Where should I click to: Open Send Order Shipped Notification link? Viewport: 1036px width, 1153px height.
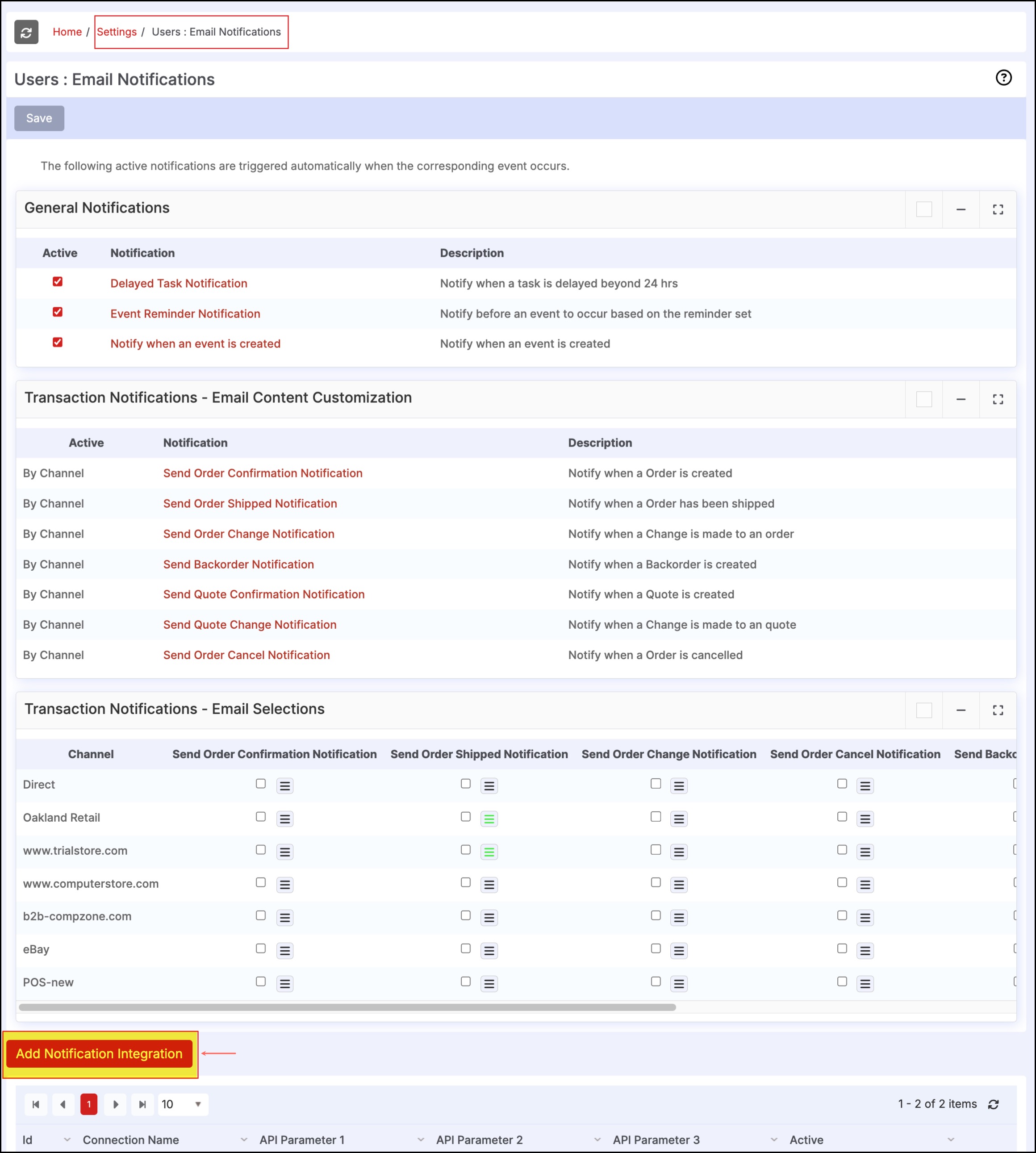tap(250, 504)
